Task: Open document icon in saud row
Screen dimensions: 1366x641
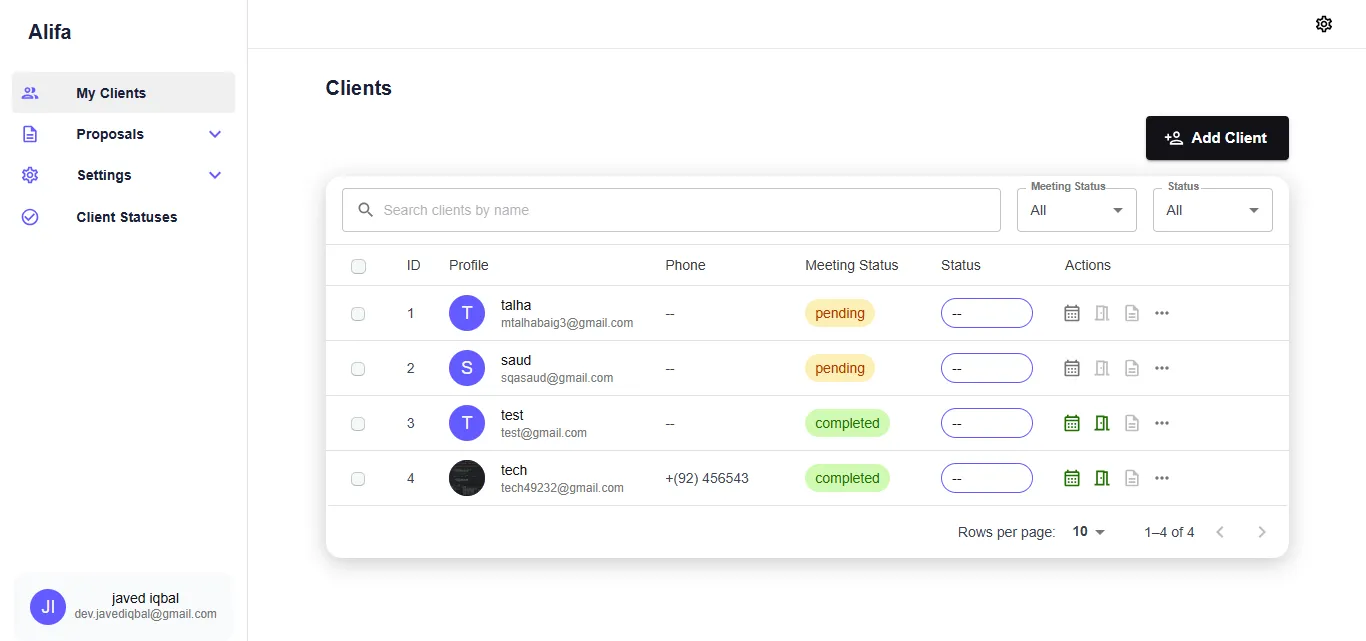Action: pyautogui.click(x=1132, y=368)
